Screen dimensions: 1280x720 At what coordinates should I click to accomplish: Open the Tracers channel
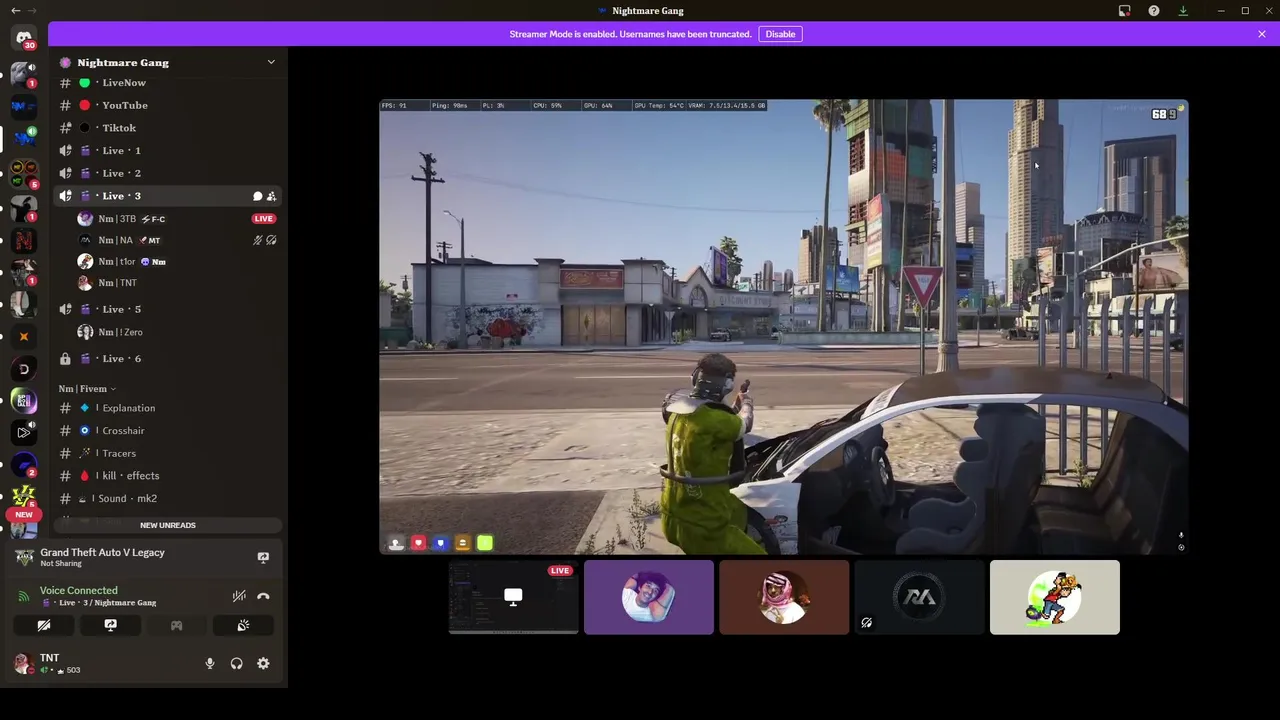click(x=167, y=453)
